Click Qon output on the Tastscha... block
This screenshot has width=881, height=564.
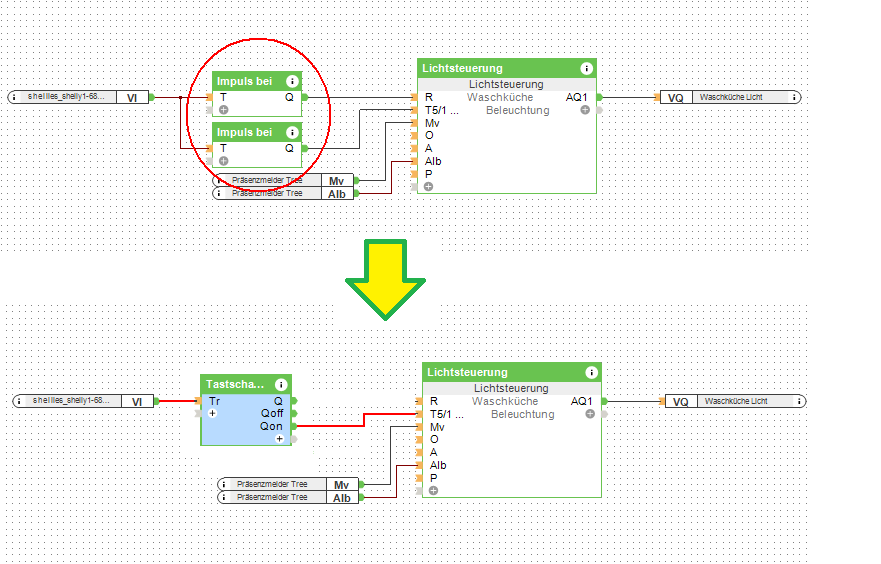[271, 426]
